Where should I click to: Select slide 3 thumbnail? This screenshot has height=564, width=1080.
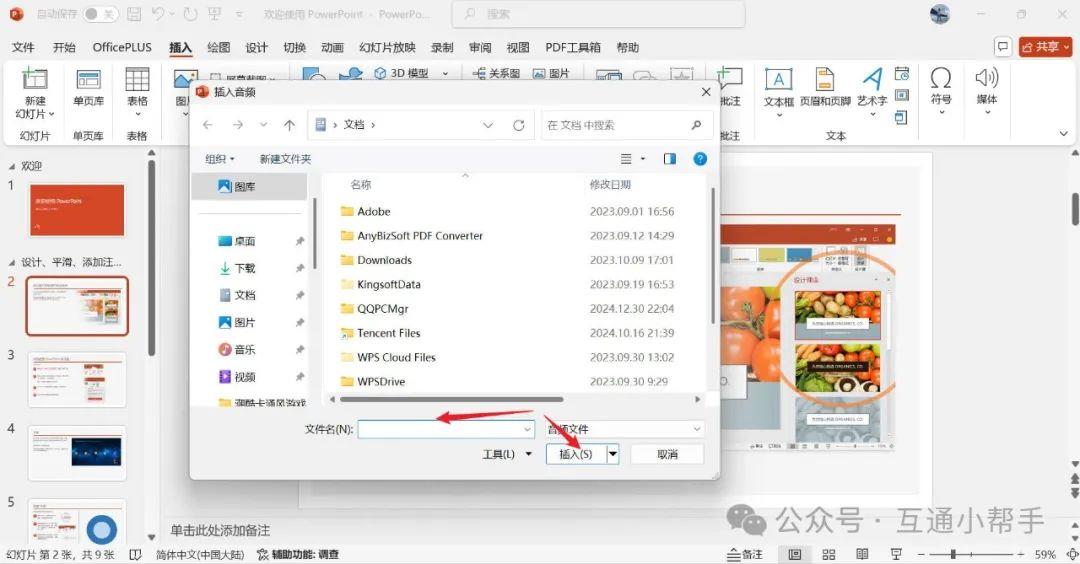coord(77,379)
